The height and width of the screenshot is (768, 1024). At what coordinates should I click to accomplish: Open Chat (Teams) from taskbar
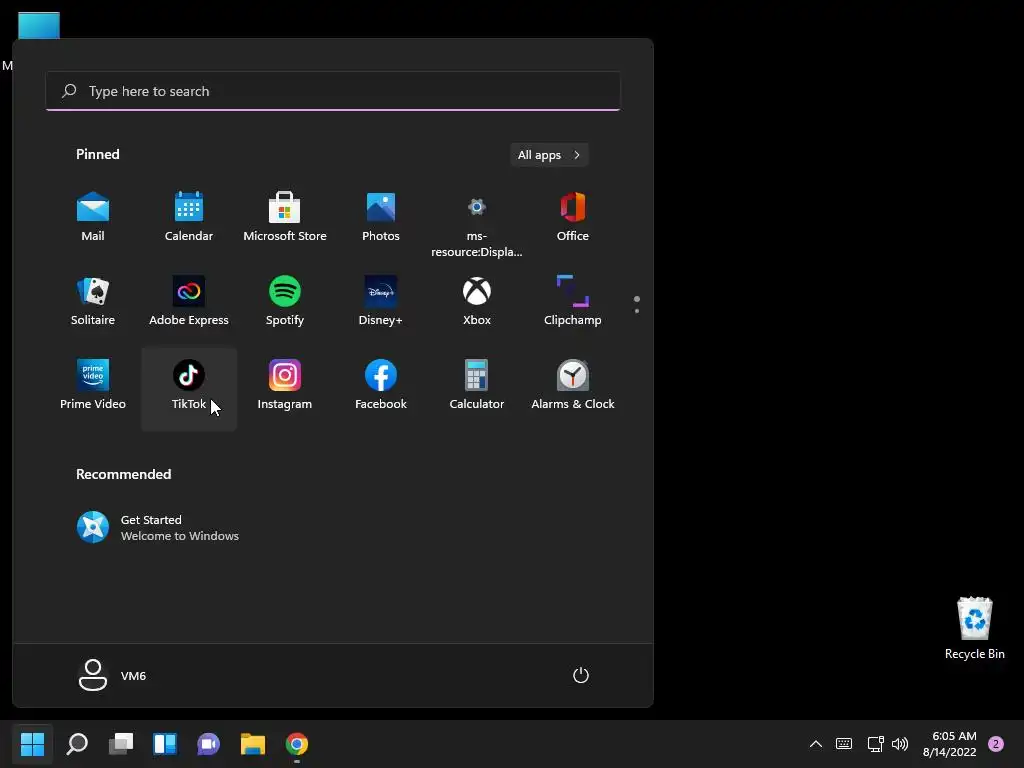tap(208, 744)
